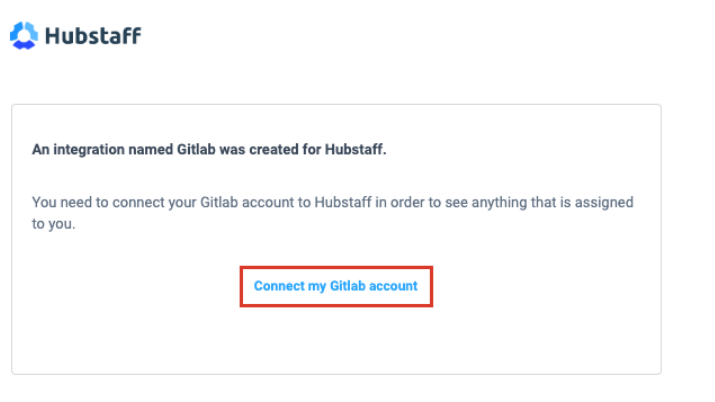Click the word account in the link

click(x=393, y=286)
